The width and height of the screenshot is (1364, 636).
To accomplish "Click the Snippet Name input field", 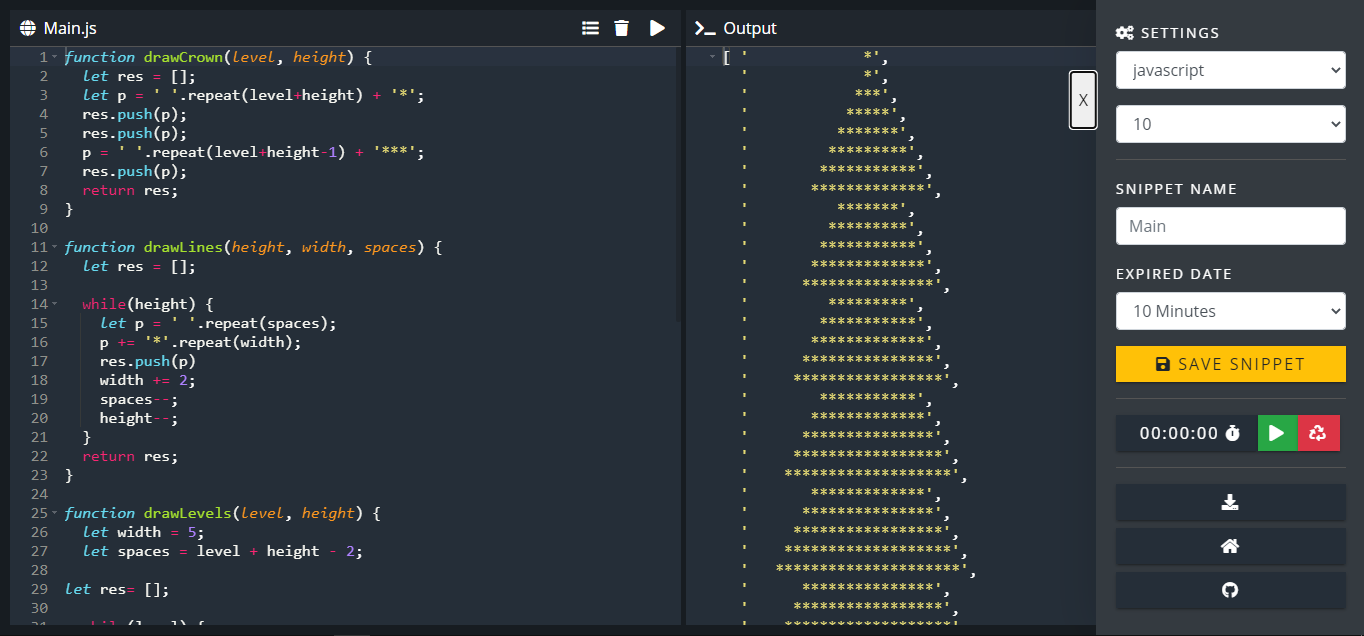I will click(x=1231, y=226).
